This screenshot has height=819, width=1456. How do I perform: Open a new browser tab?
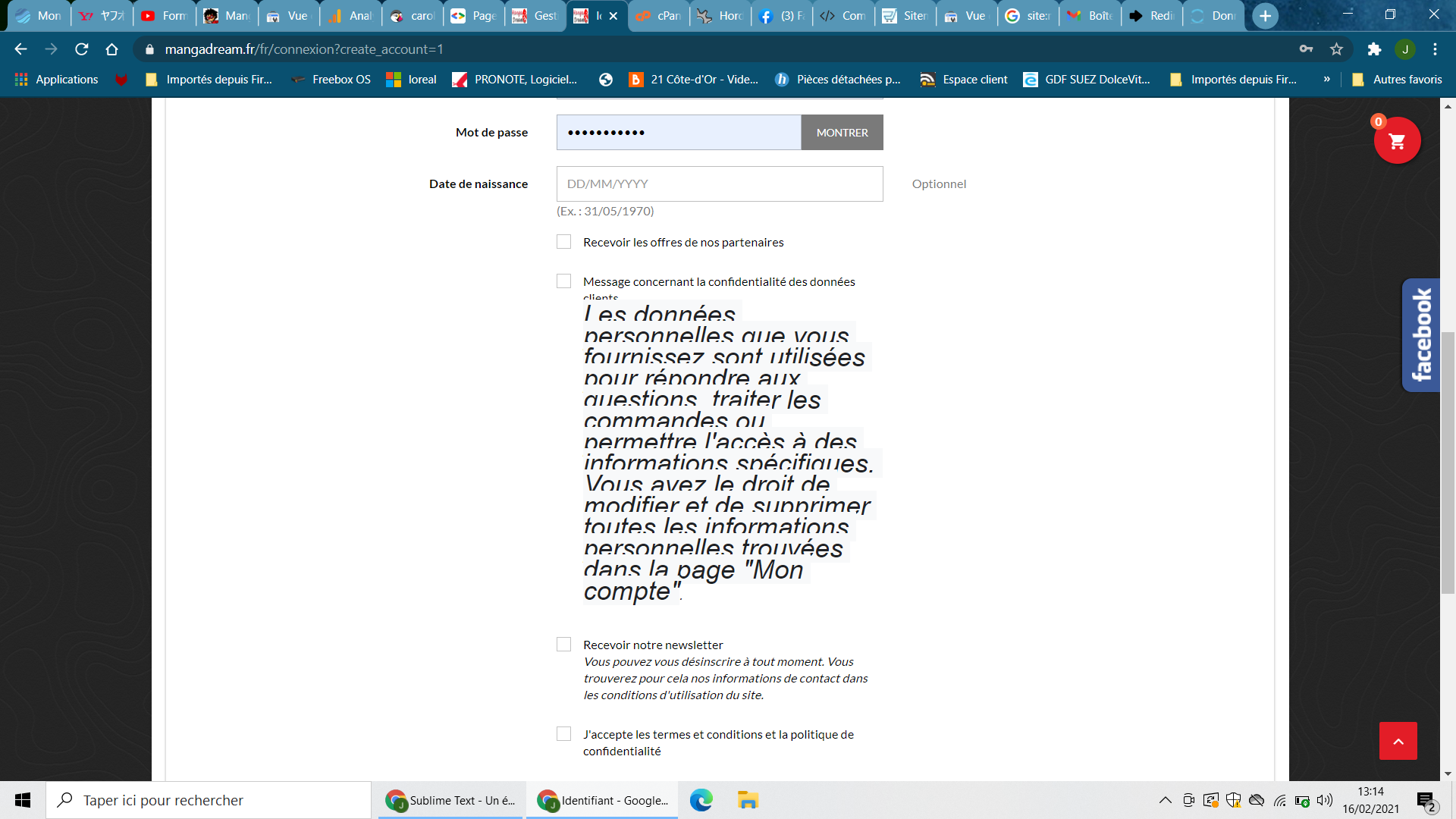(1265, 16)
